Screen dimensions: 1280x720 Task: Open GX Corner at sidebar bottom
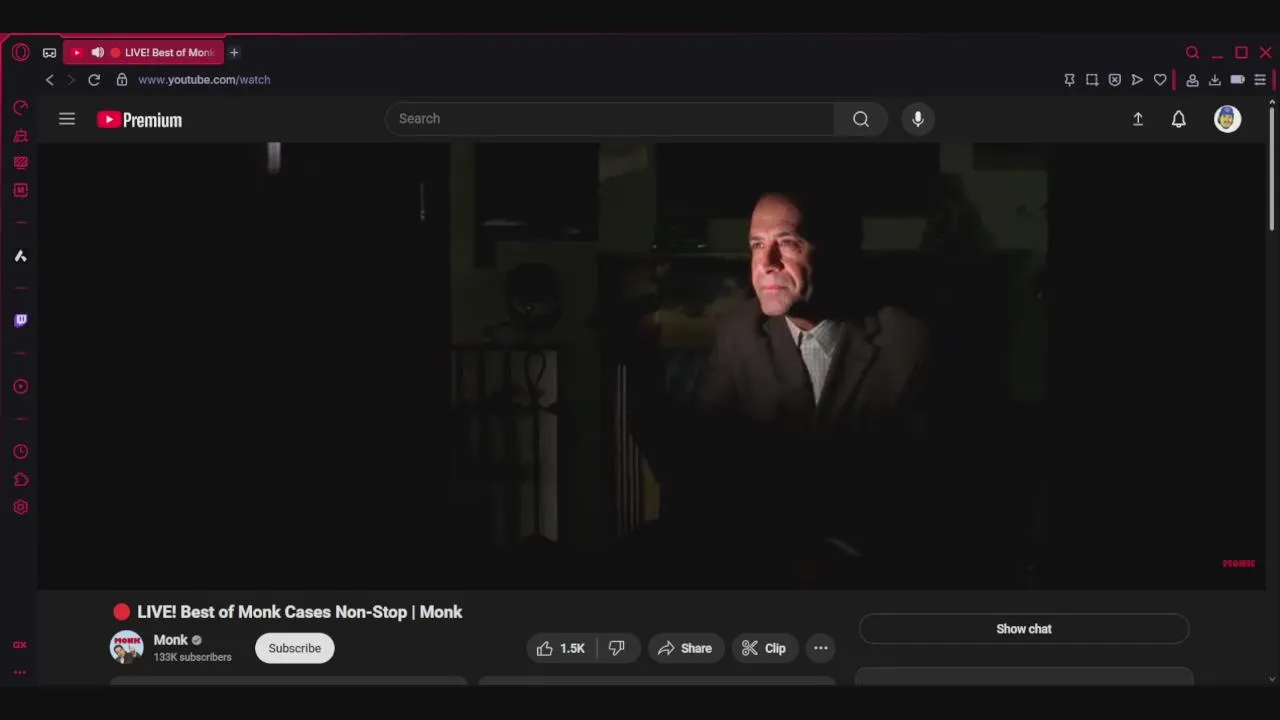(x=19, y=645)
